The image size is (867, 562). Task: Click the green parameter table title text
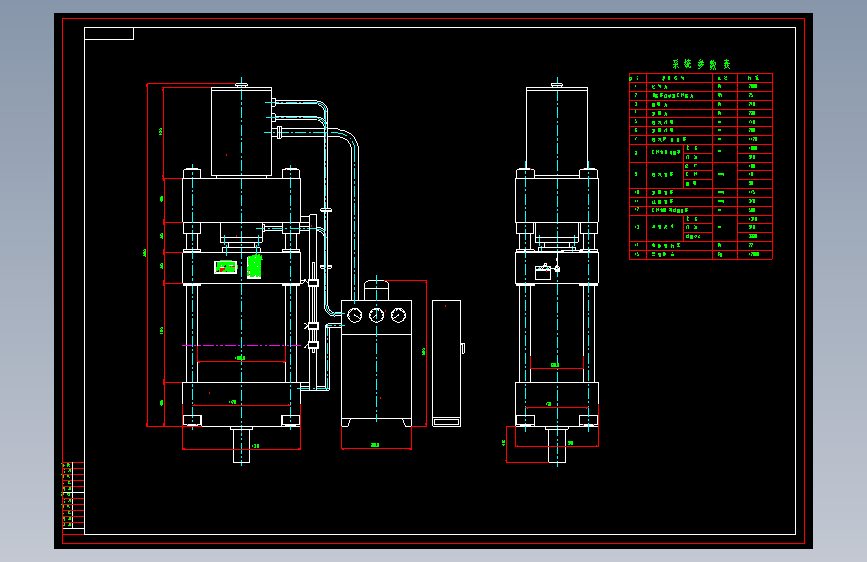coord(701,65)
